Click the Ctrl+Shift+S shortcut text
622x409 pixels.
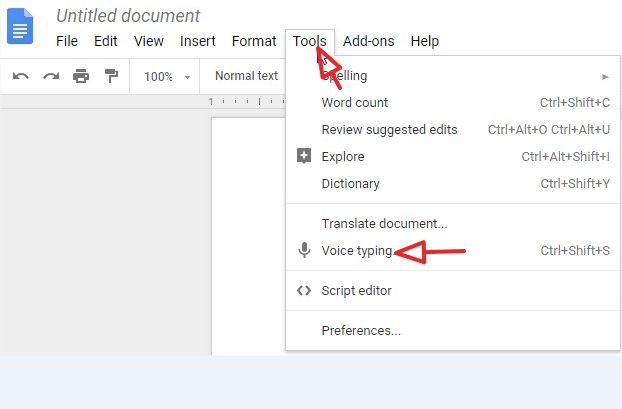tap(575, 250)
